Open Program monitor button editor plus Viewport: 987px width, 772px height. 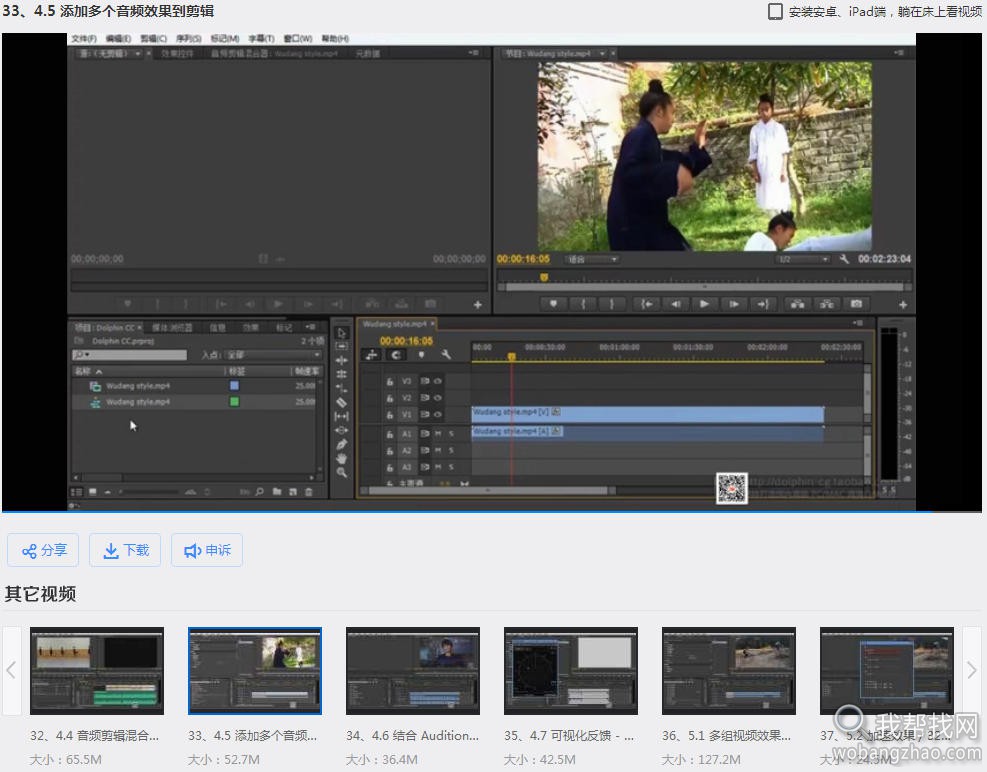[903, 305]
